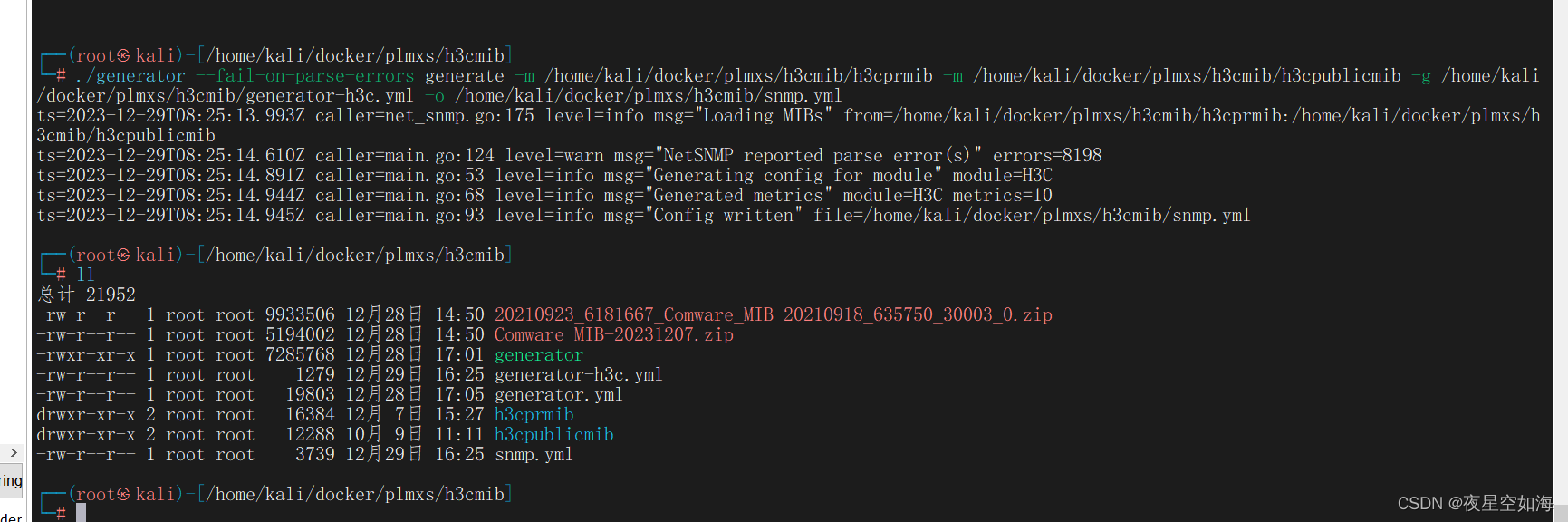Click the right-arrow chevron at left edge
The width and height of the screenshot is (1568, 522).
point(13,452)
